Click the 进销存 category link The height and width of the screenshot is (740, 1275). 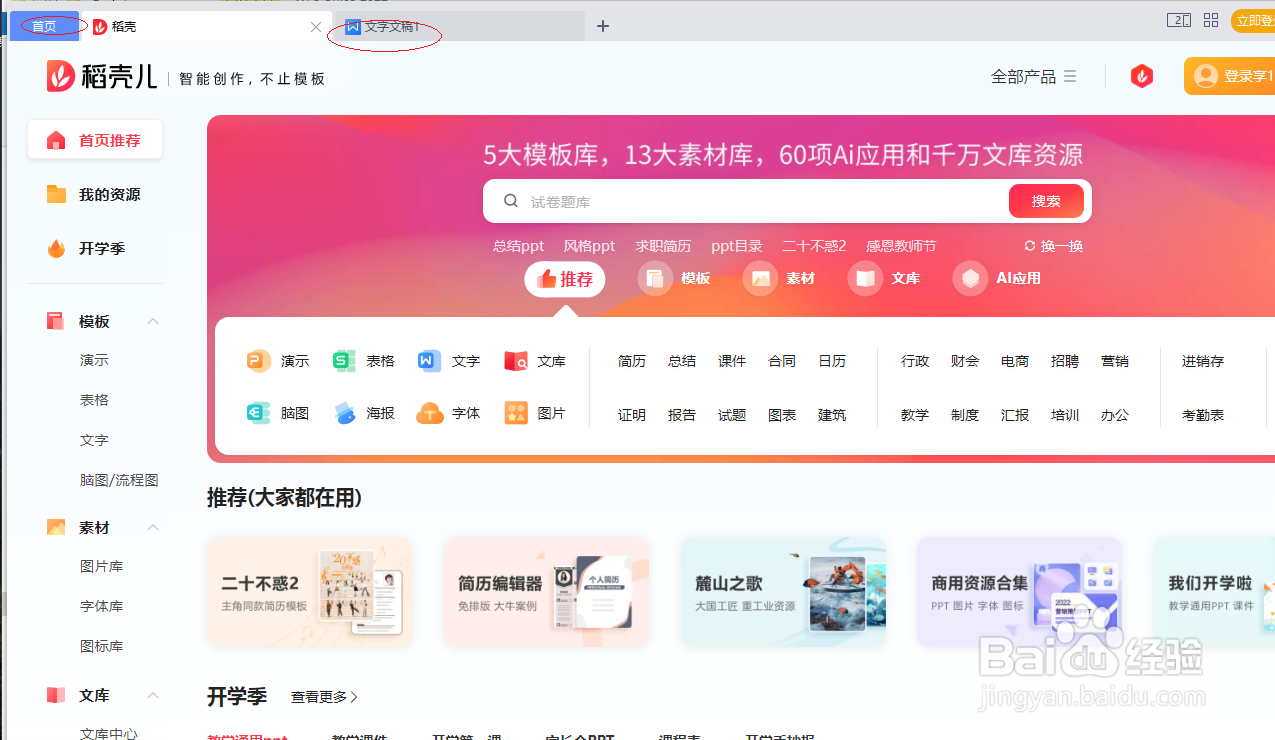(1203, 361)
